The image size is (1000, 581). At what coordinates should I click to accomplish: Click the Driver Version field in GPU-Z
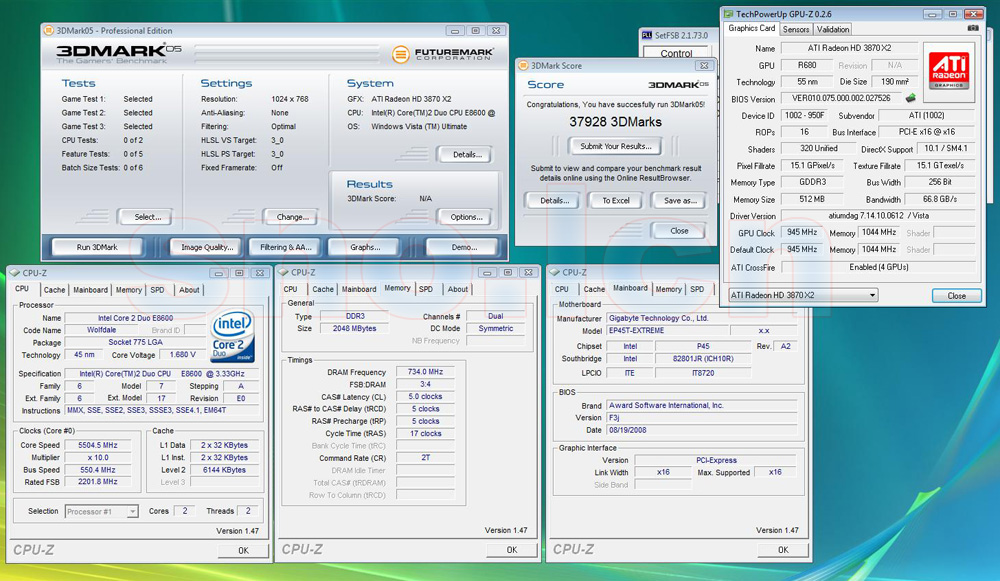[x=878, y=216]
